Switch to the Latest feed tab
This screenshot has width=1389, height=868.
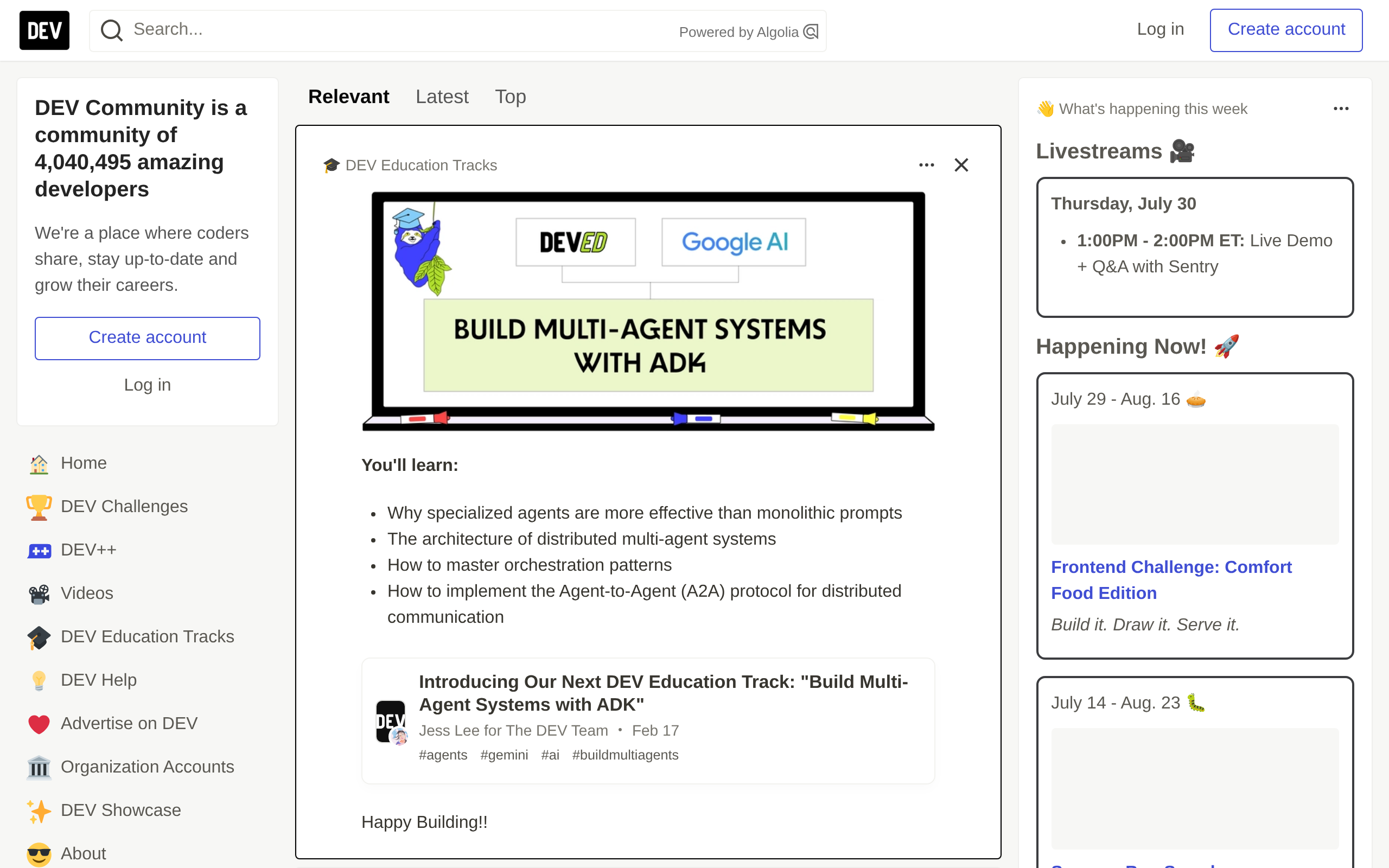[x=442, y=97]
